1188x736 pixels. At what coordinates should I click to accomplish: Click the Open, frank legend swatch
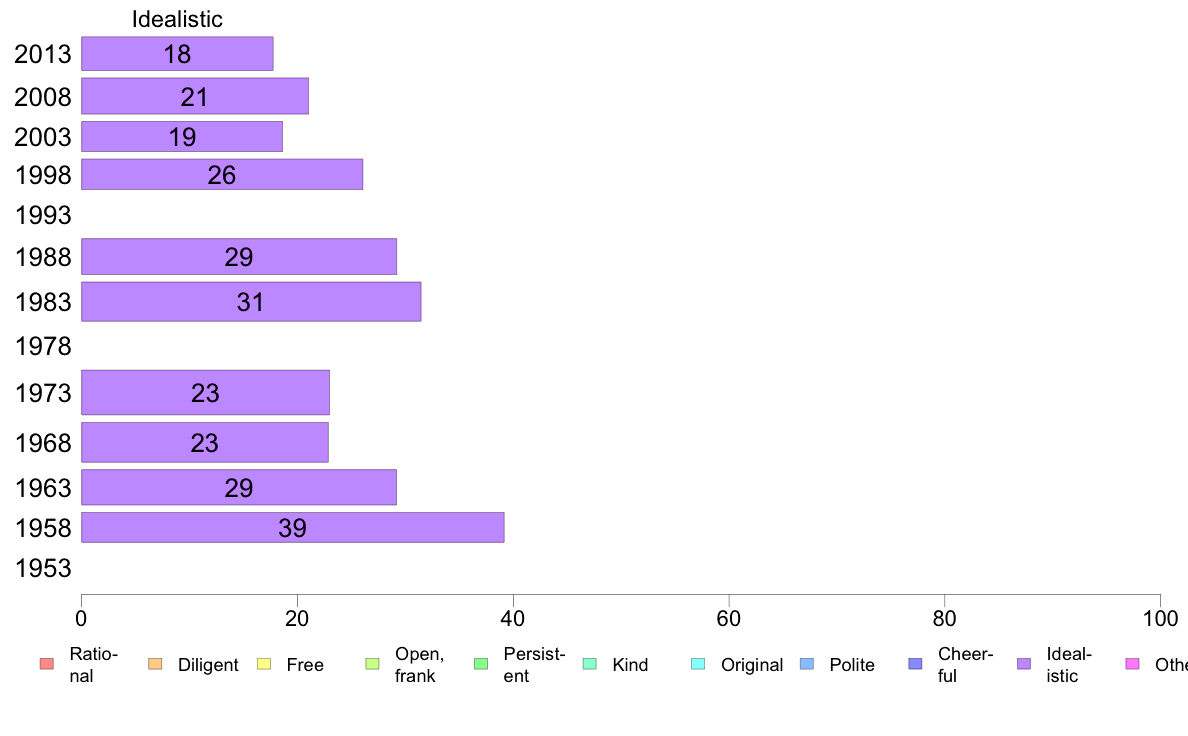tap(372, 664)
